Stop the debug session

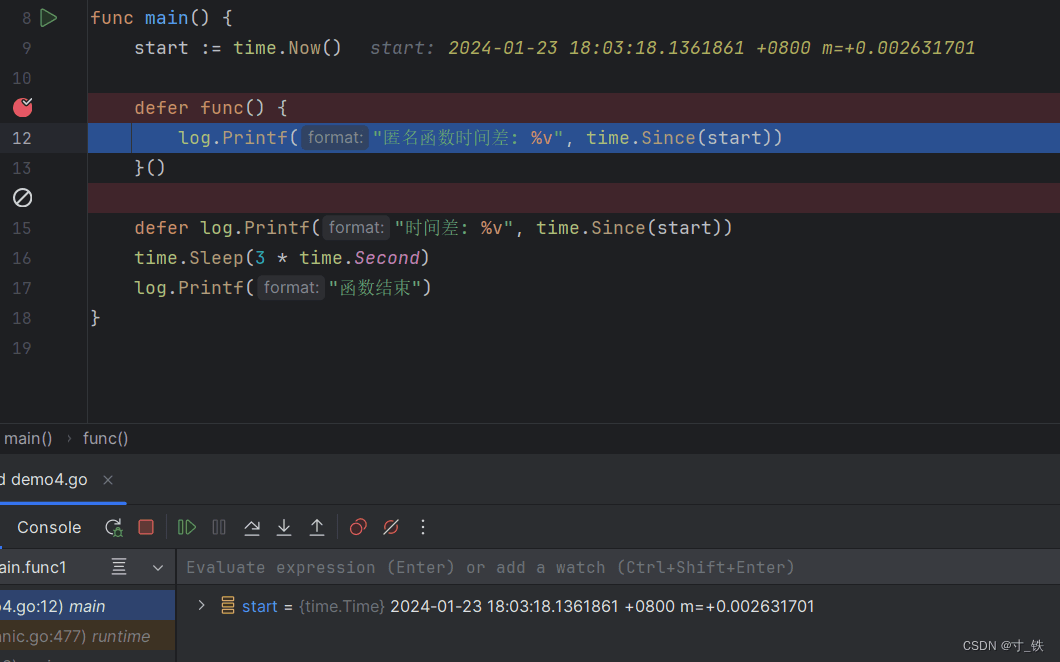(146, 527)
